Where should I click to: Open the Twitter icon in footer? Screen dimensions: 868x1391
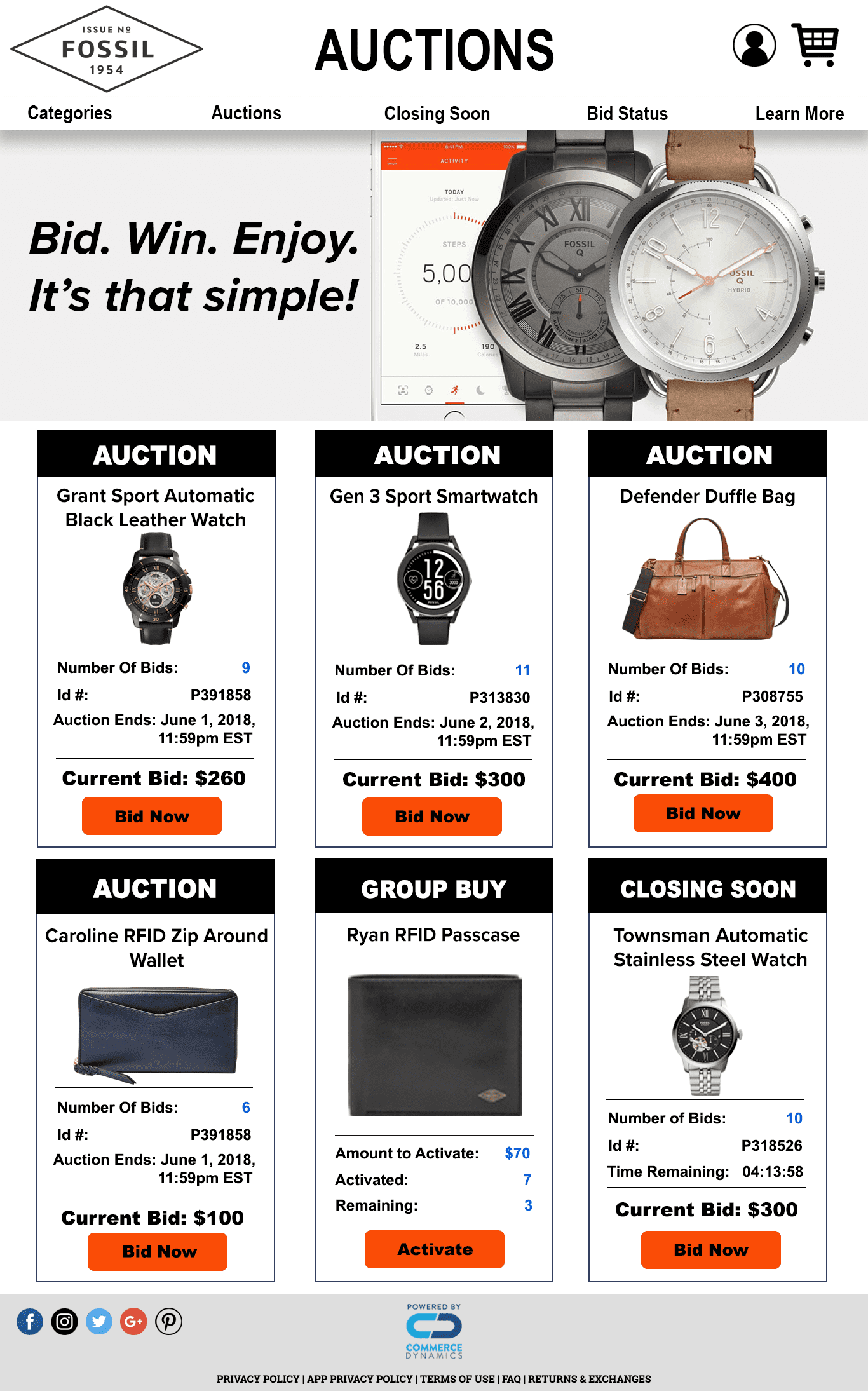(99, 1322)
